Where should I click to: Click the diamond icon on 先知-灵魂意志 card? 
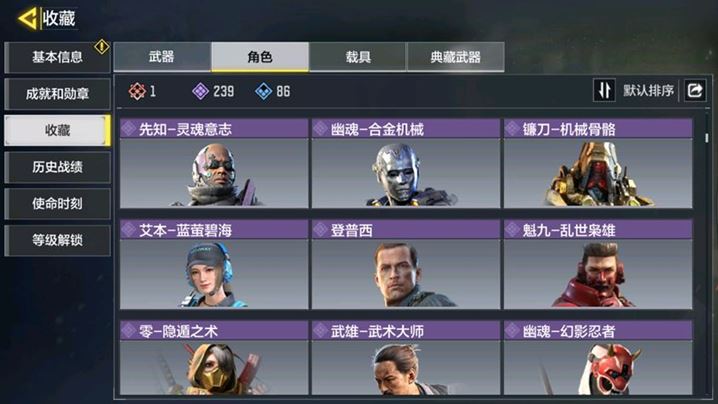click(x=129, y=129)
